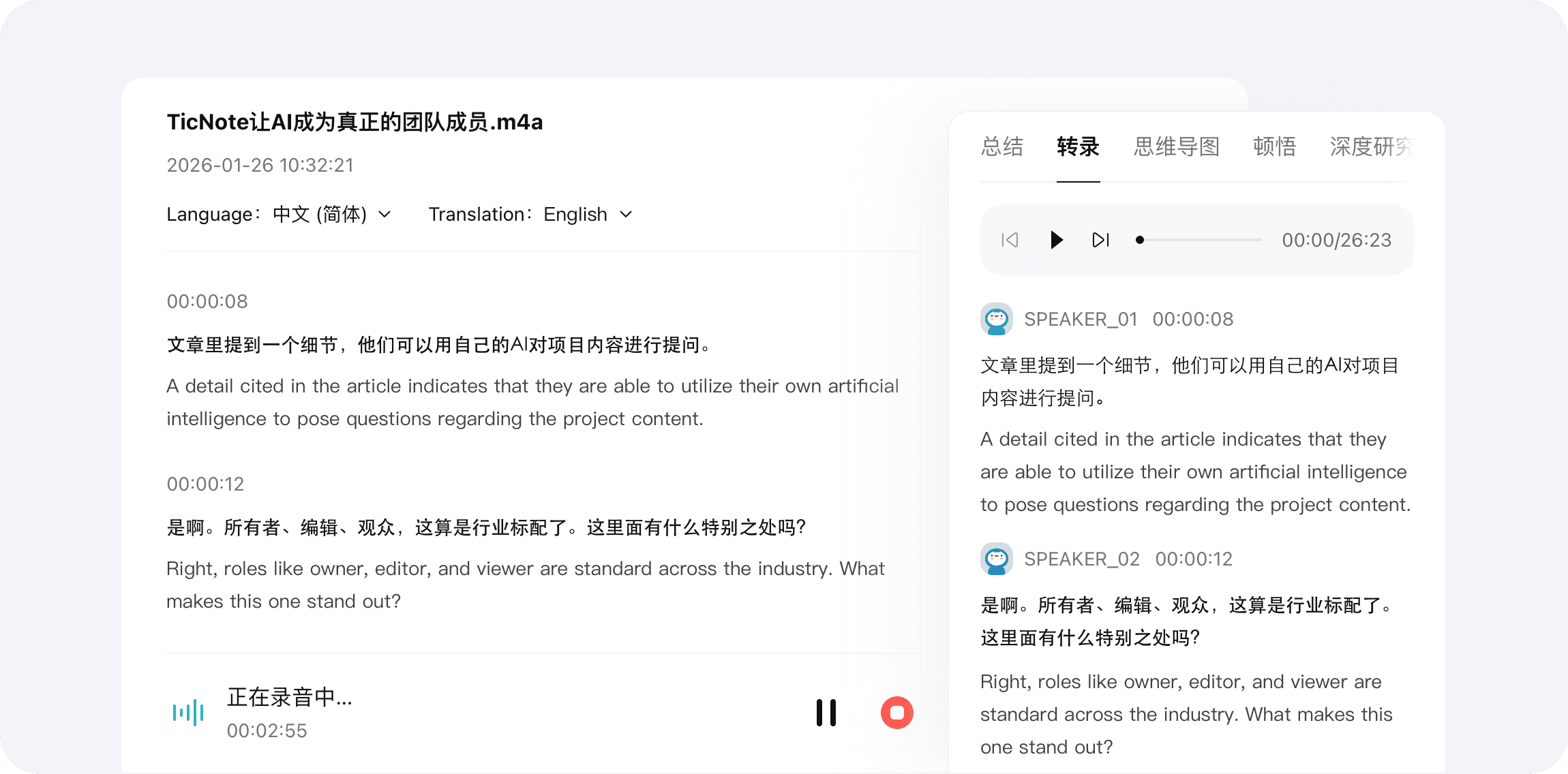Viewport: 1568px width, 774px height.
Task: Select the 转录 tab
Action: click(x=1078, y=146)
